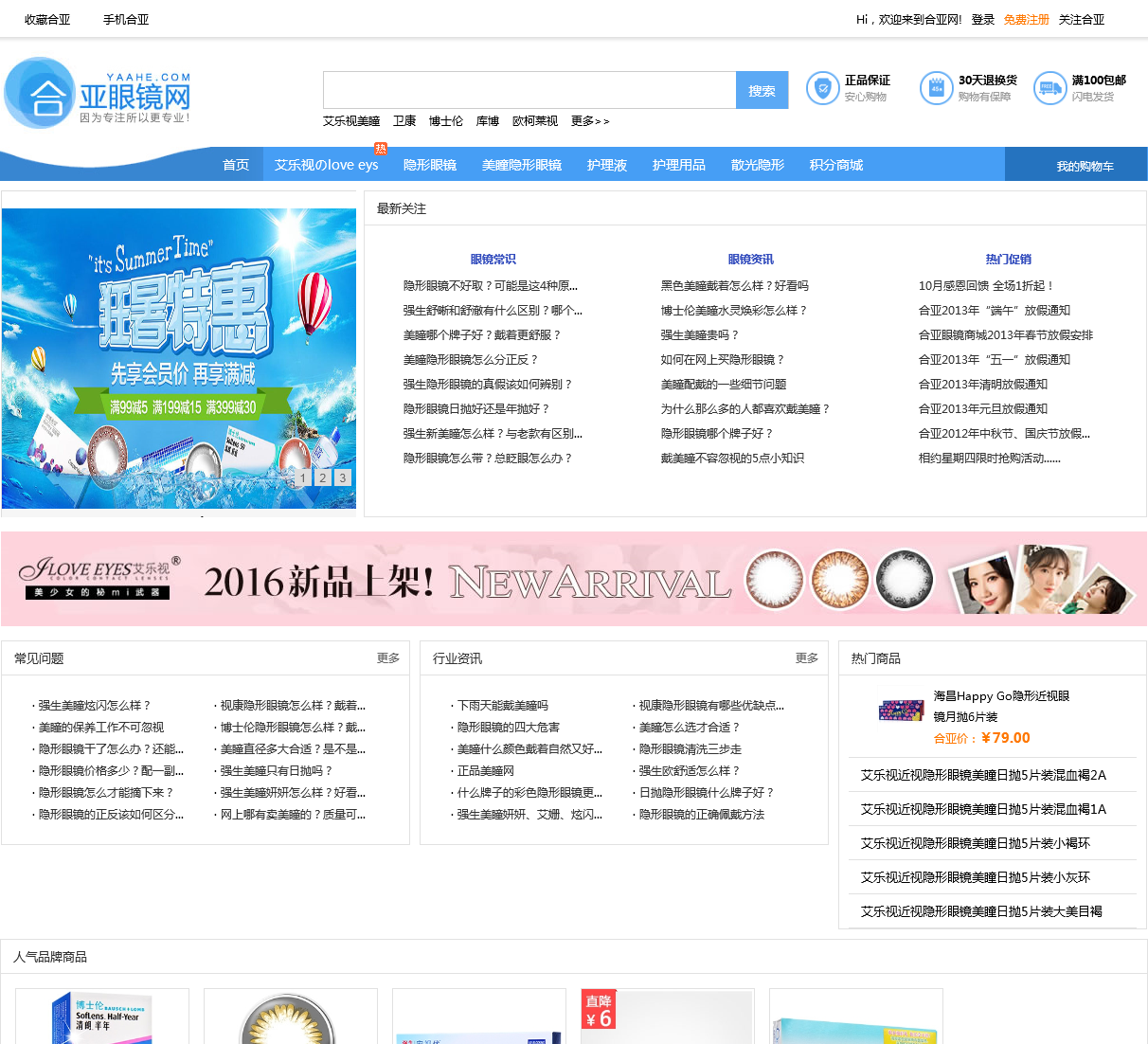Open FAQ 隐形眼镜怎么才能摘下来？
Screen dimensions: 1148x1044
coord(106,793)
